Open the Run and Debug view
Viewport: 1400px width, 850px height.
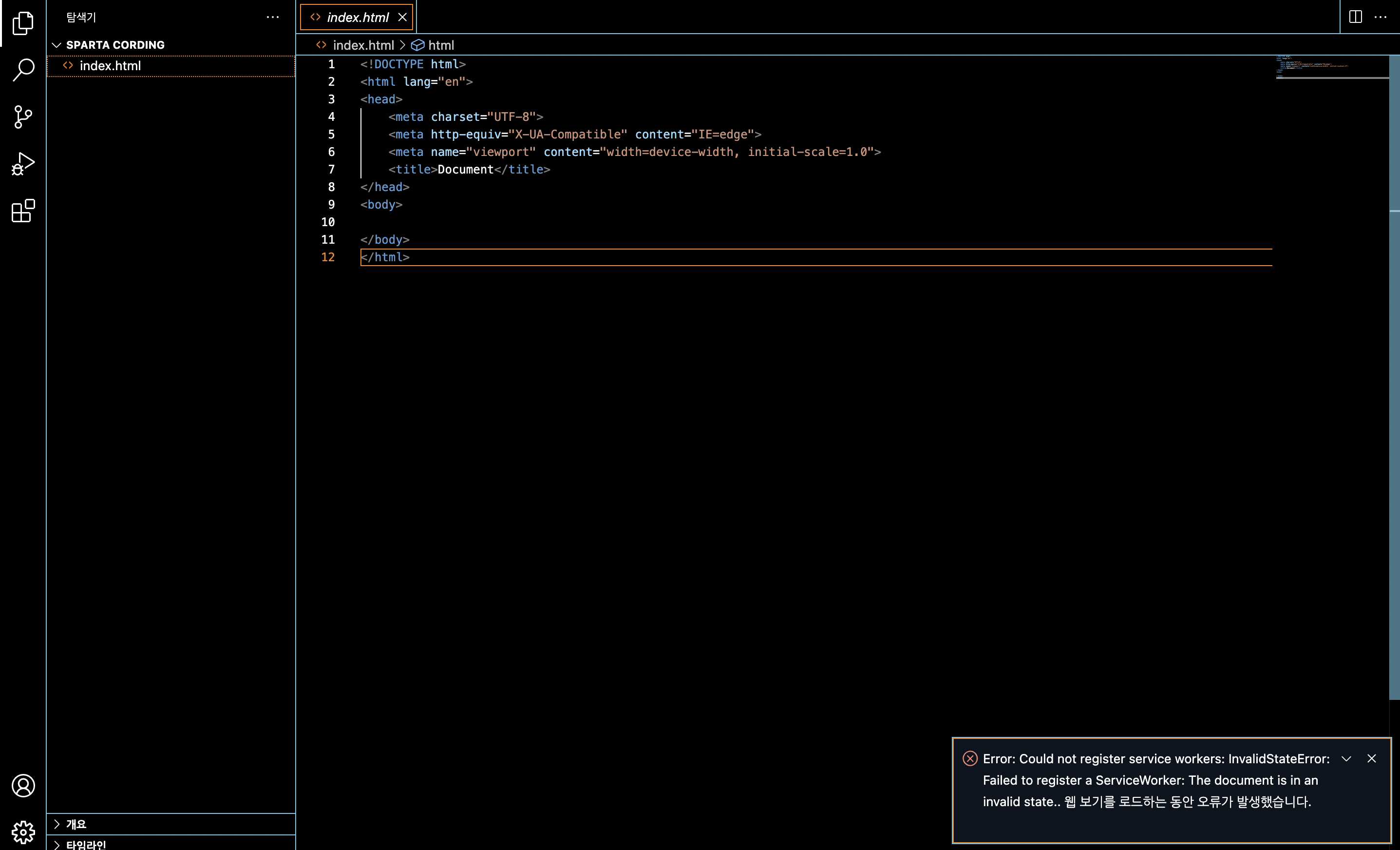tap(23, 164)
